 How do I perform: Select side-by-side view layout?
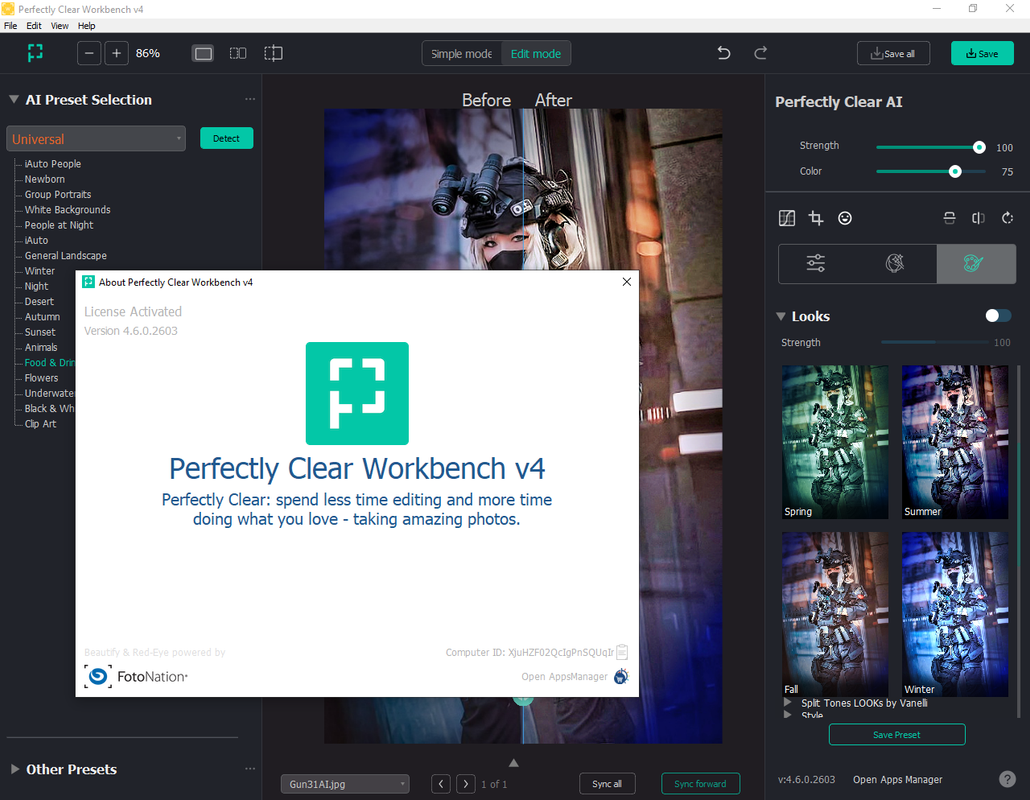pyautogui.click(x=238, y=53)
